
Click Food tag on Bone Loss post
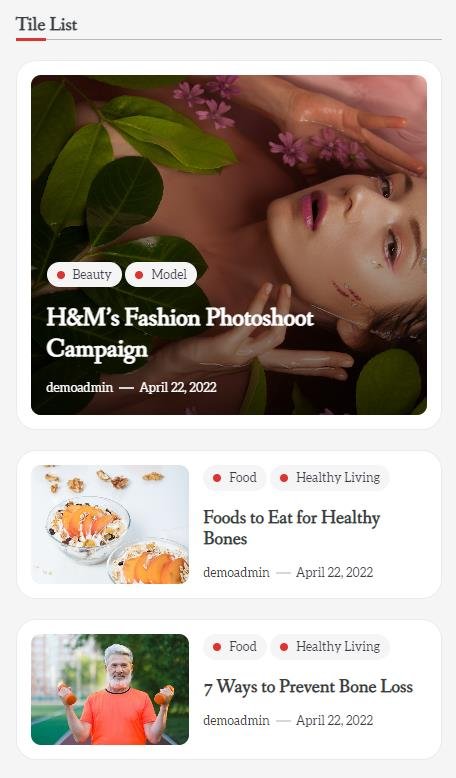[235, 647]
